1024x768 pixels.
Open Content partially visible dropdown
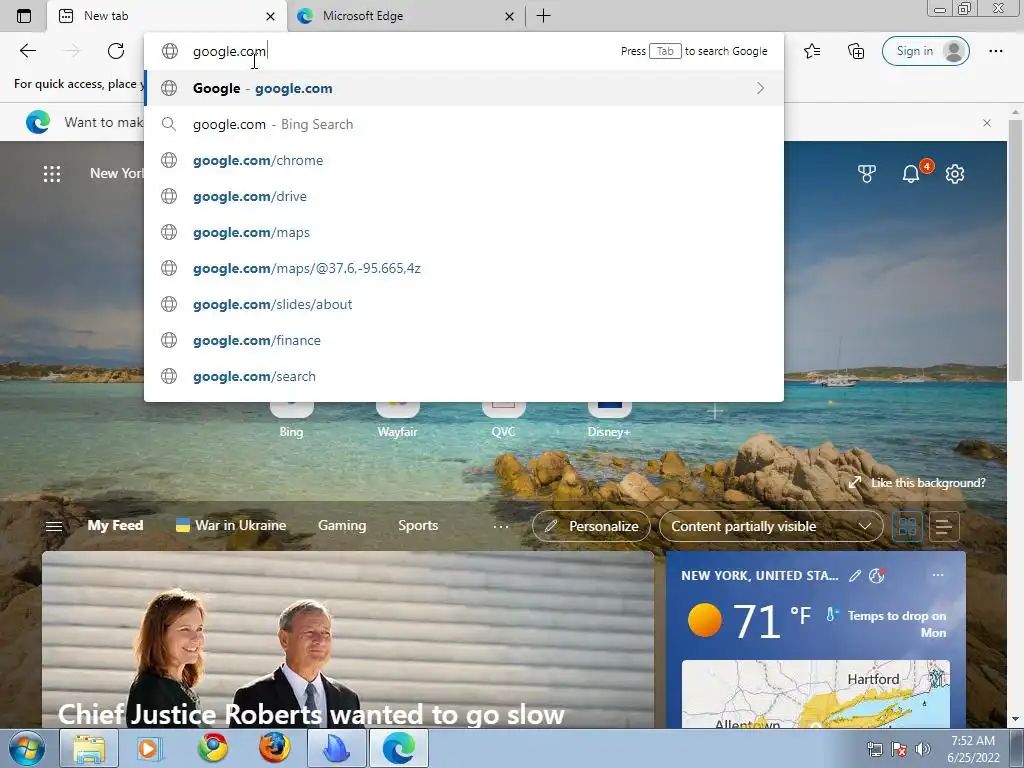tap(771, 526)
